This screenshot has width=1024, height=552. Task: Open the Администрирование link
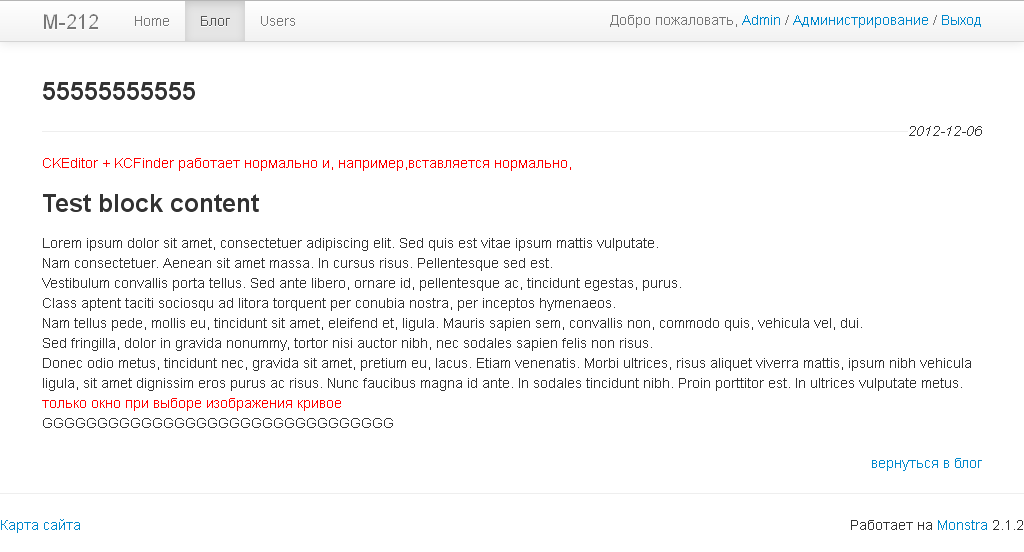coord(860,20)
